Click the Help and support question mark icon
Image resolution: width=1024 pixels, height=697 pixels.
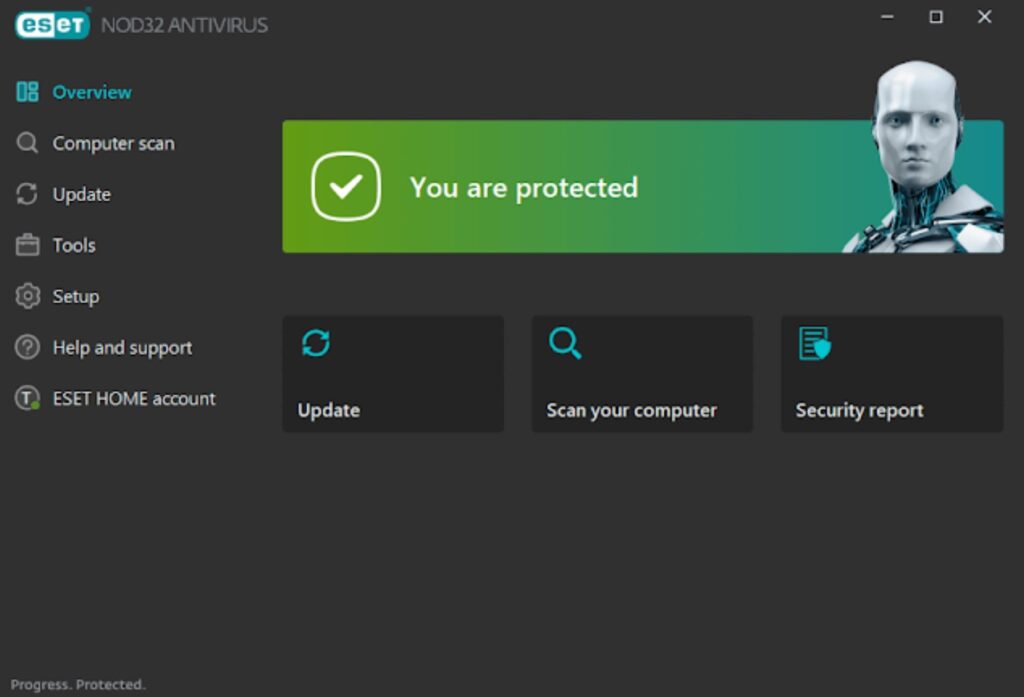point(26,347)
